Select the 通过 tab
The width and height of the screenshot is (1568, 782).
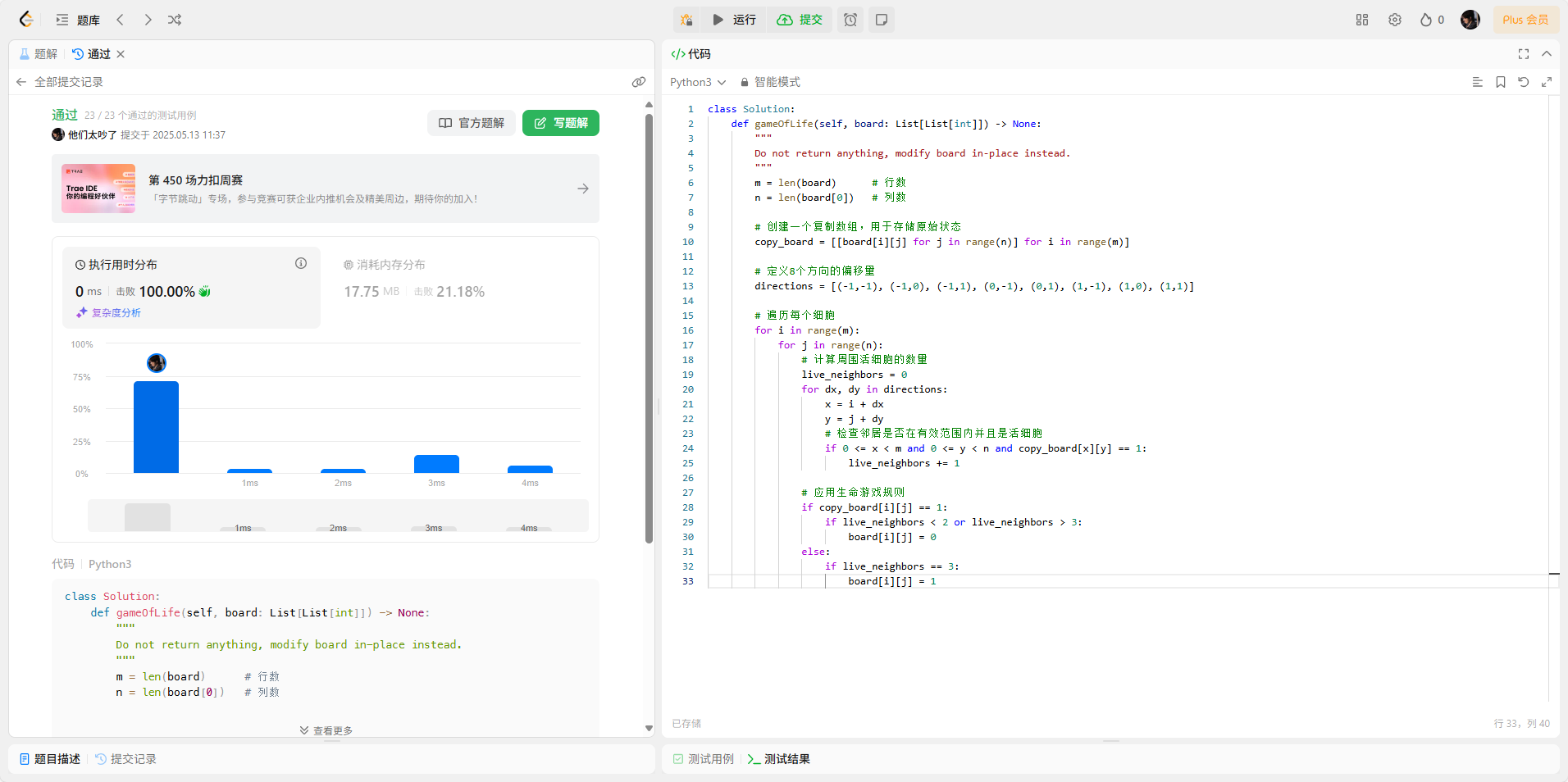point(91,54)
